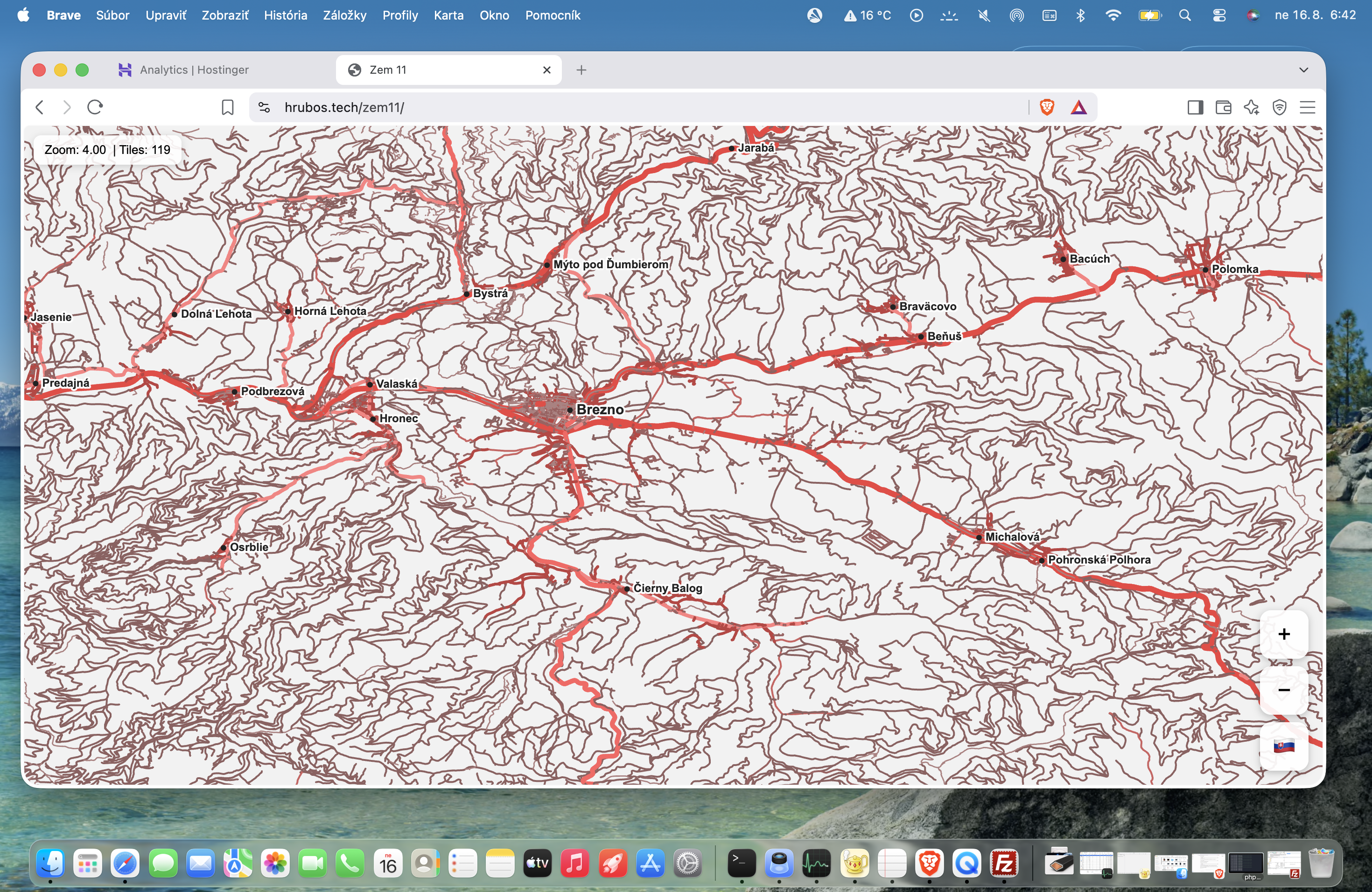The image size is (1372, 892).
Task: Open the Okno menu
Action: point(494,15)
